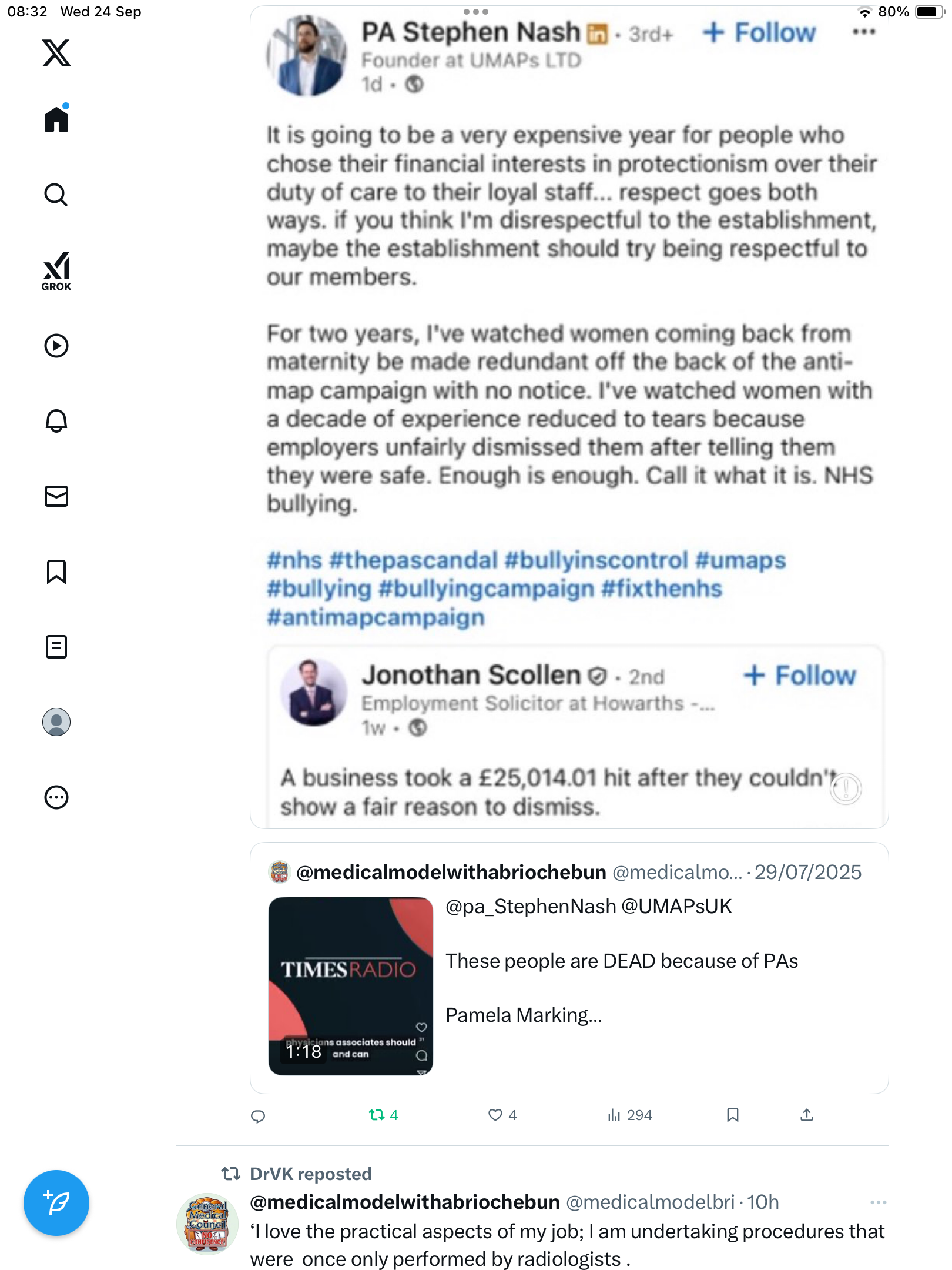
Task: Go to the Home timeline
Action: (x=56, y=119)
